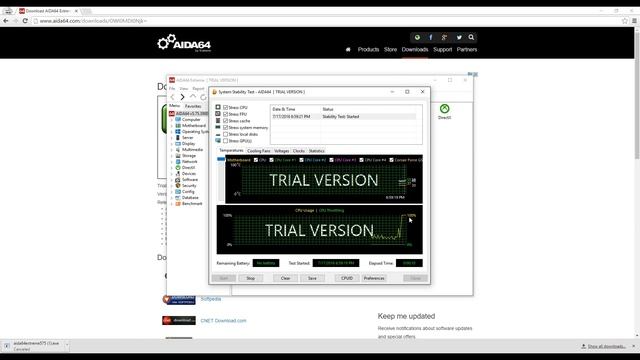640x360 pixels.
Task: Click the CNET download badge
Action: click(179, 320)
